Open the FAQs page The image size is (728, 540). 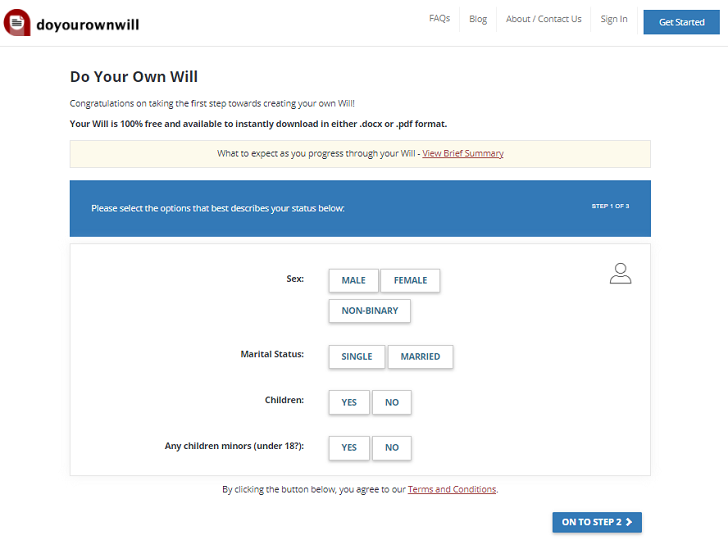[439, 19]
